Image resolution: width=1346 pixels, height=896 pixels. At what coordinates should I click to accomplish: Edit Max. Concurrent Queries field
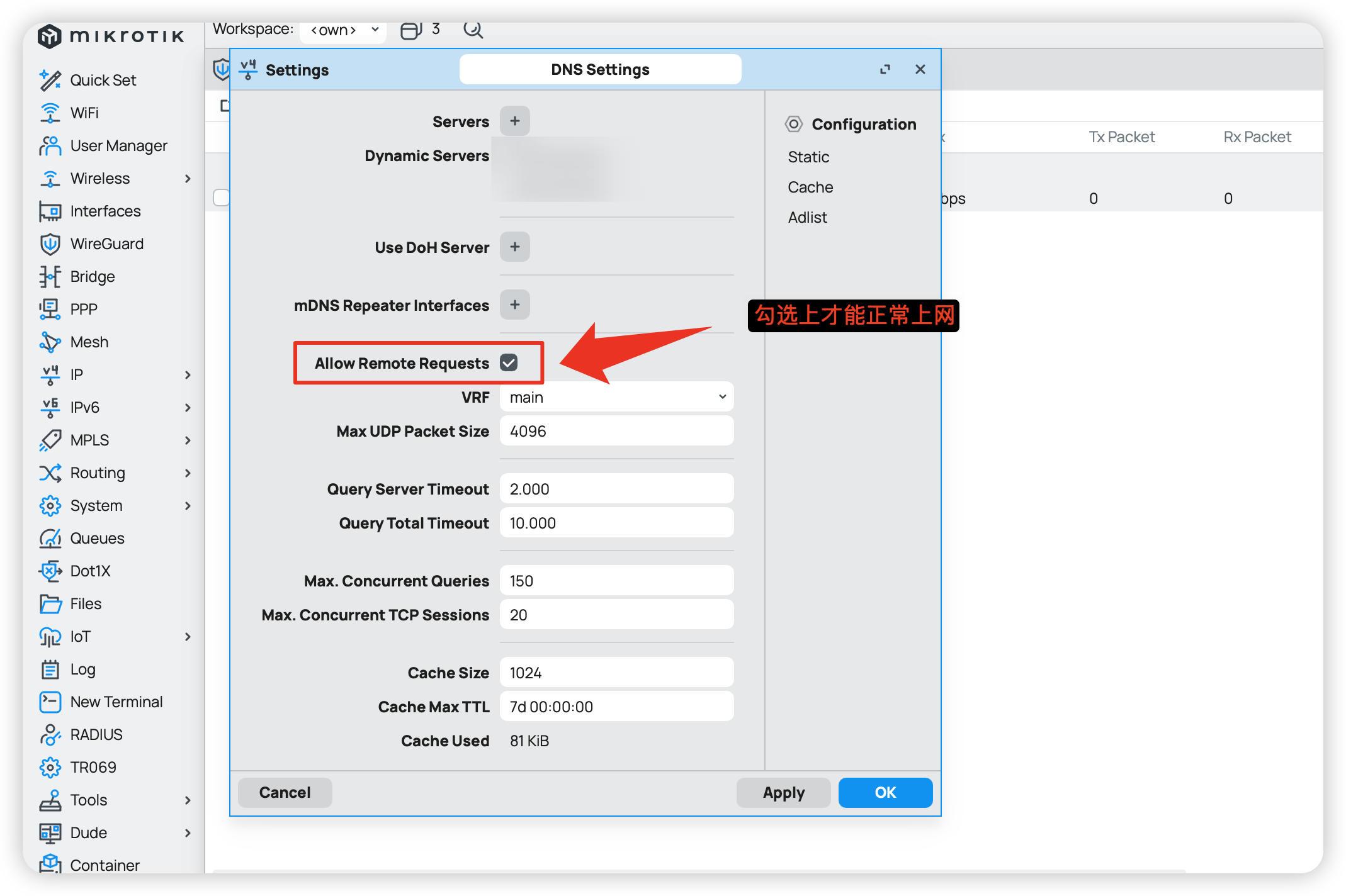pos(617,581)
